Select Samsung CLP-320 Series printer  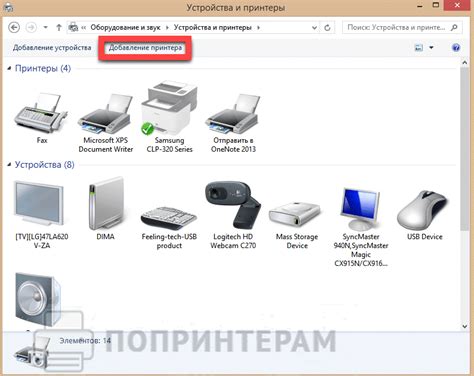169,107
